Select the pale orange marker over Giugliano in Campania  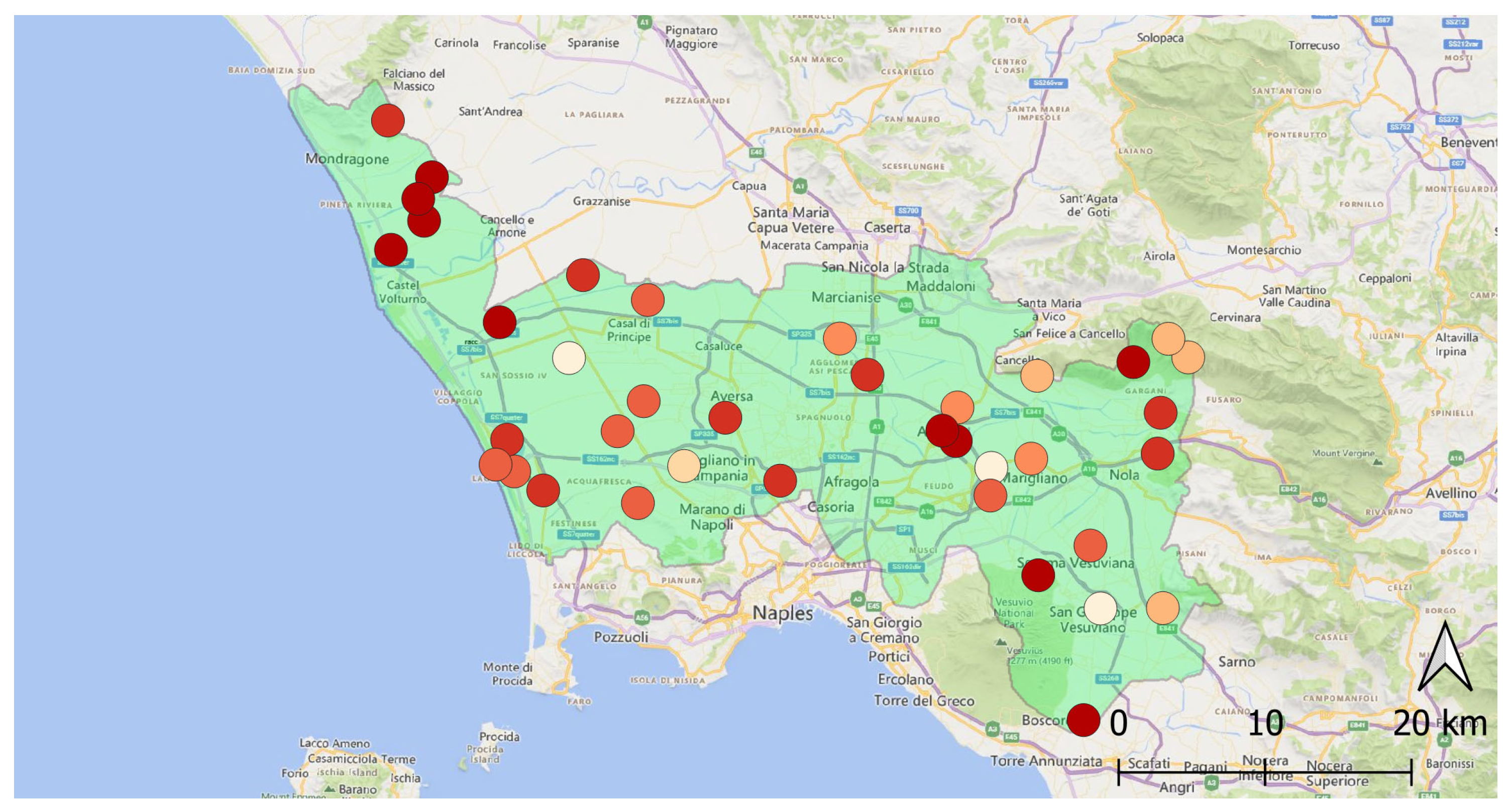684,466
